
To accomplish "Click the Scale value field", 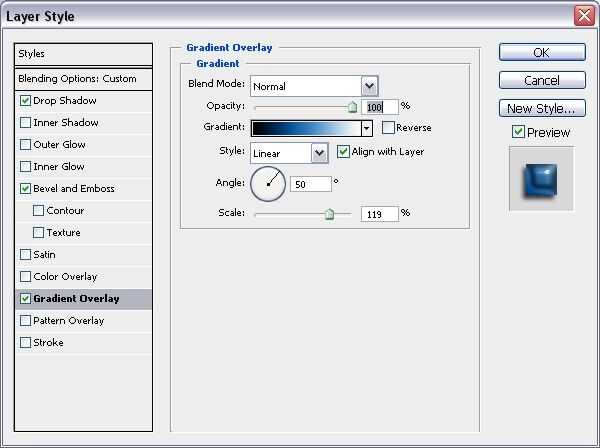I will [380, 214].
